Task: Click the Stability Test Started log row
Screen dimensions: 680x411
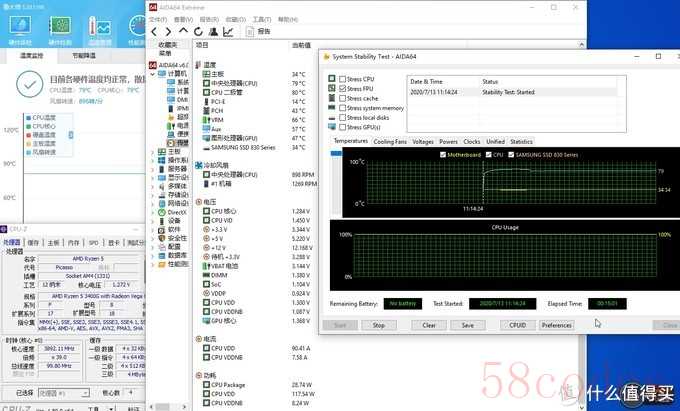Action: pyautogui.click(x=513, y=92)
